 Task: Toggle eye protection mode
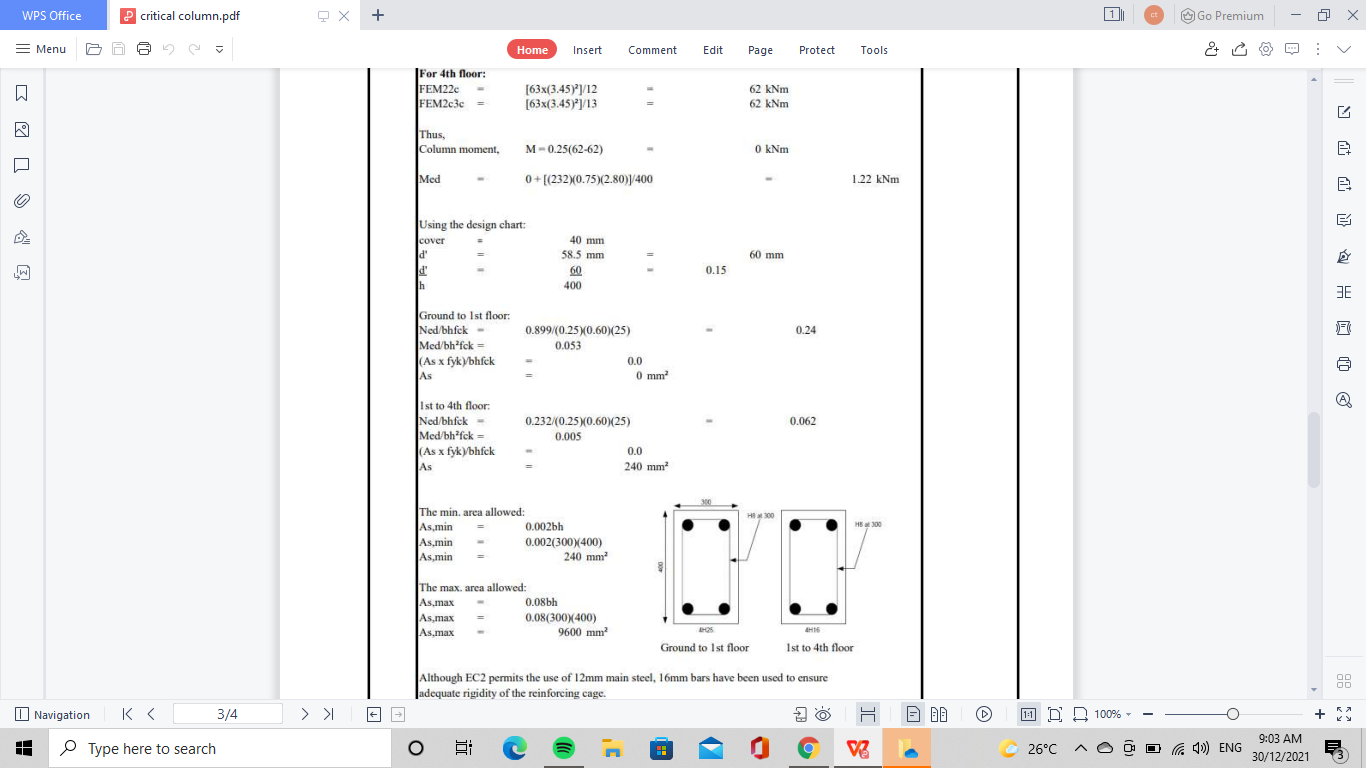[823, 714]
